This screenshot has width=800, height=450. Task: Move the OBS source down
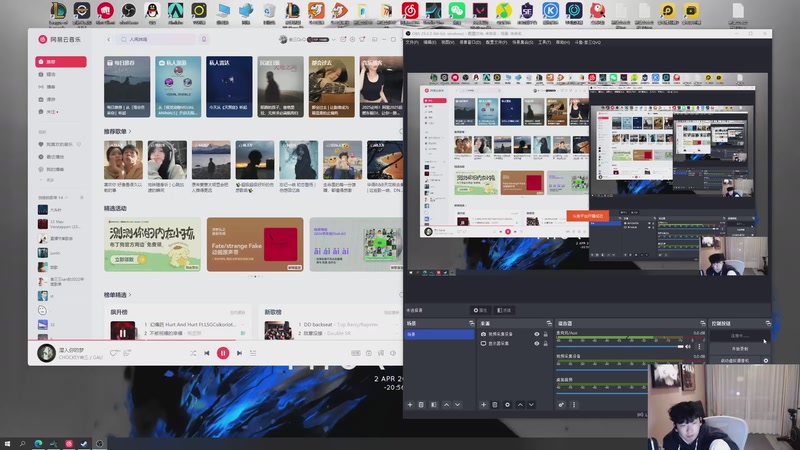click(531, 405)
